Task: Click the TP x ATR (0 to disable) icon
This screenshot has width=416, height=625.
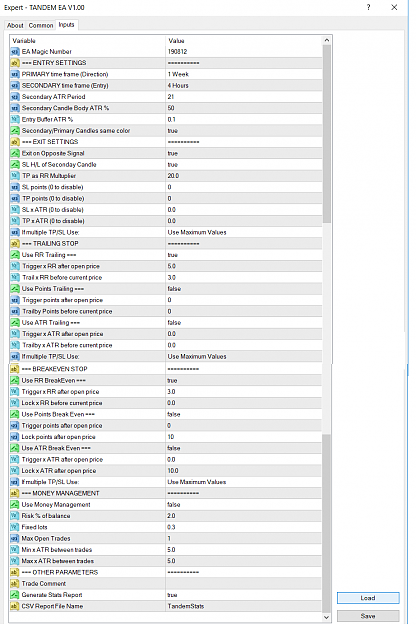Action: [x=15, y=221]
